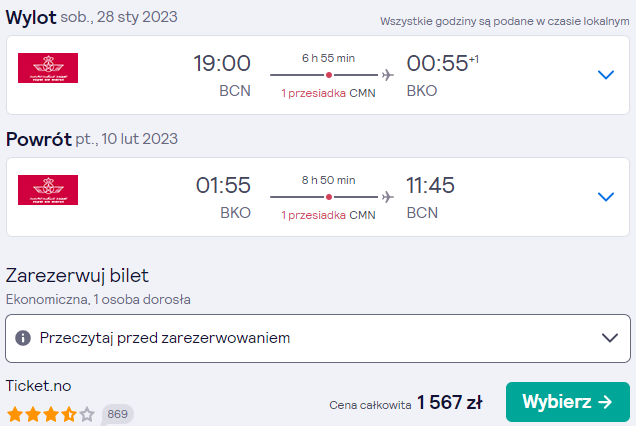Image resolution: width=636 pixels, height=426 pixels.
Task: Click '1 przesiadka CMN' on the outbound flight
Action: coord(329,93)
